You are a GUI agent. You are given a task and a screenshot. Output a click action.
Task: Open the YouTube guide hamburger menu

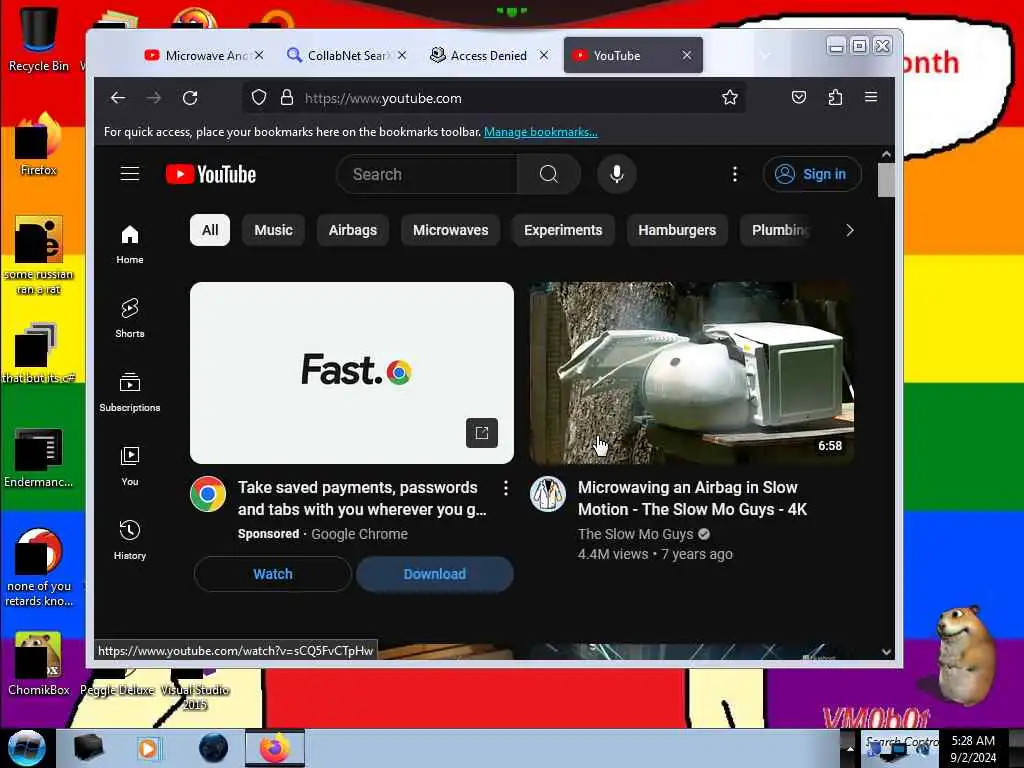tap(130, 174)
